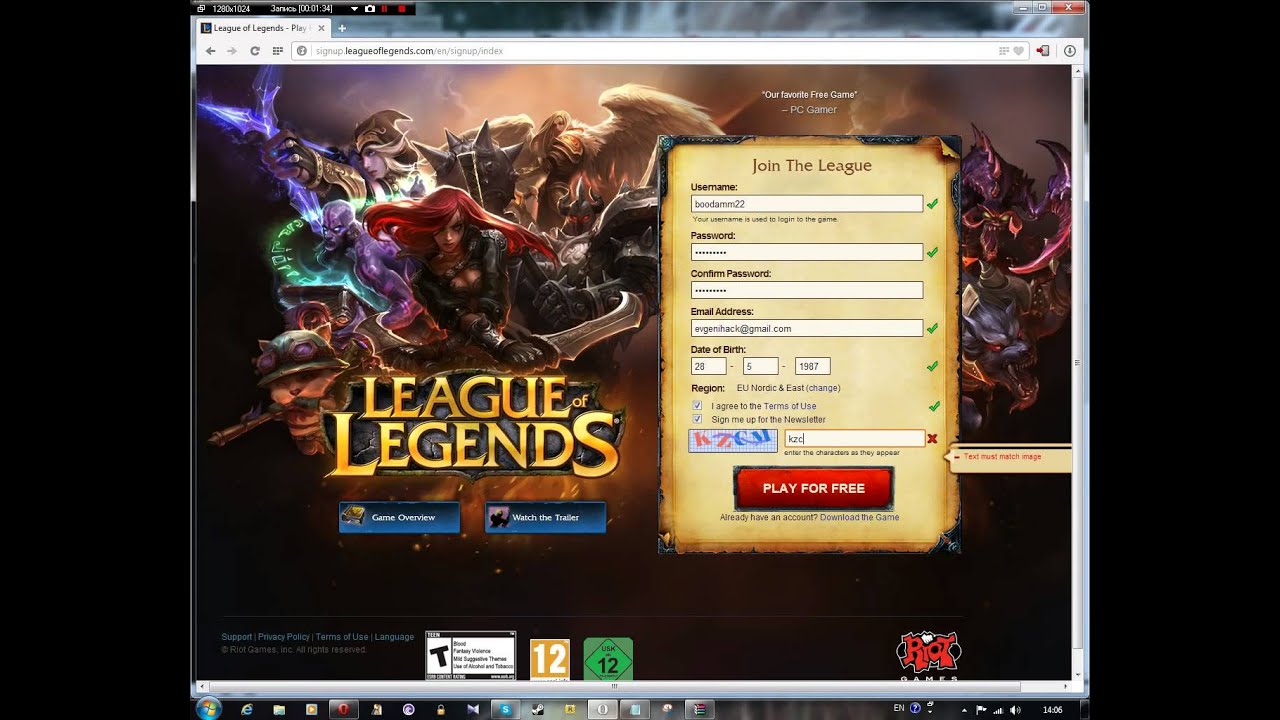This screenshot has height=720, width=1280.
Task: Close the League of Legends tab
Action: tap(321, 28)
